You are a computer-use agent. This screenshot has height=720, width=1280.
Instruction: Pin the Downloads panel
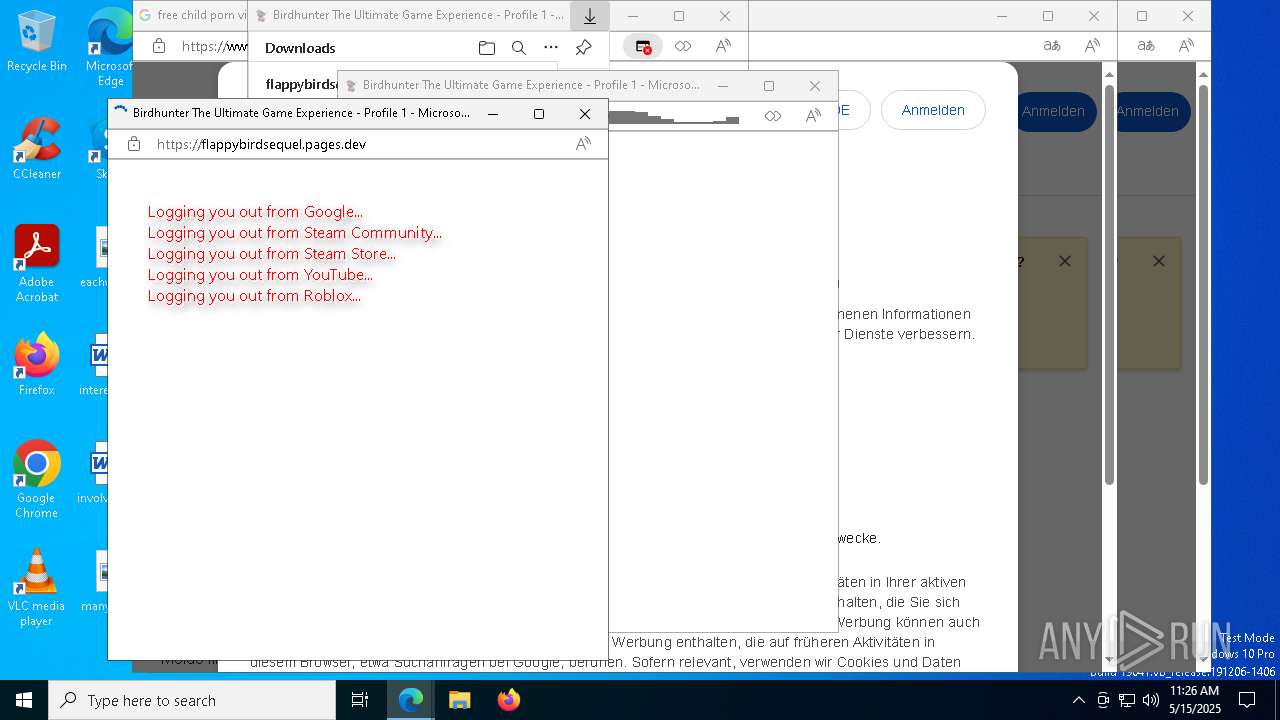[x=583, y=47]
